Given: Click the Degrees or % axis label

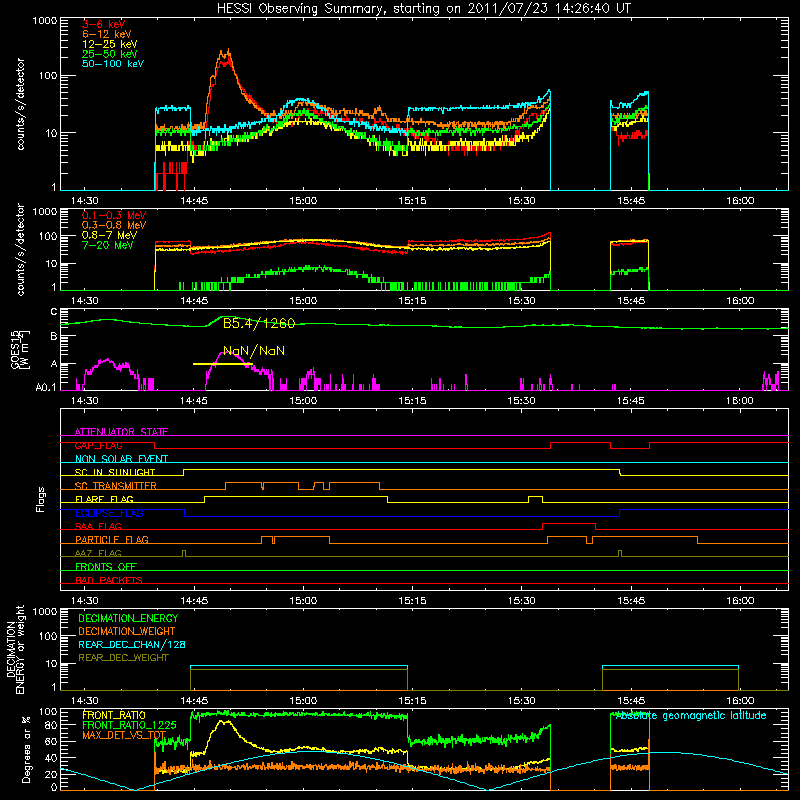Looking at the screenshot, I should (x=26, y=749).
